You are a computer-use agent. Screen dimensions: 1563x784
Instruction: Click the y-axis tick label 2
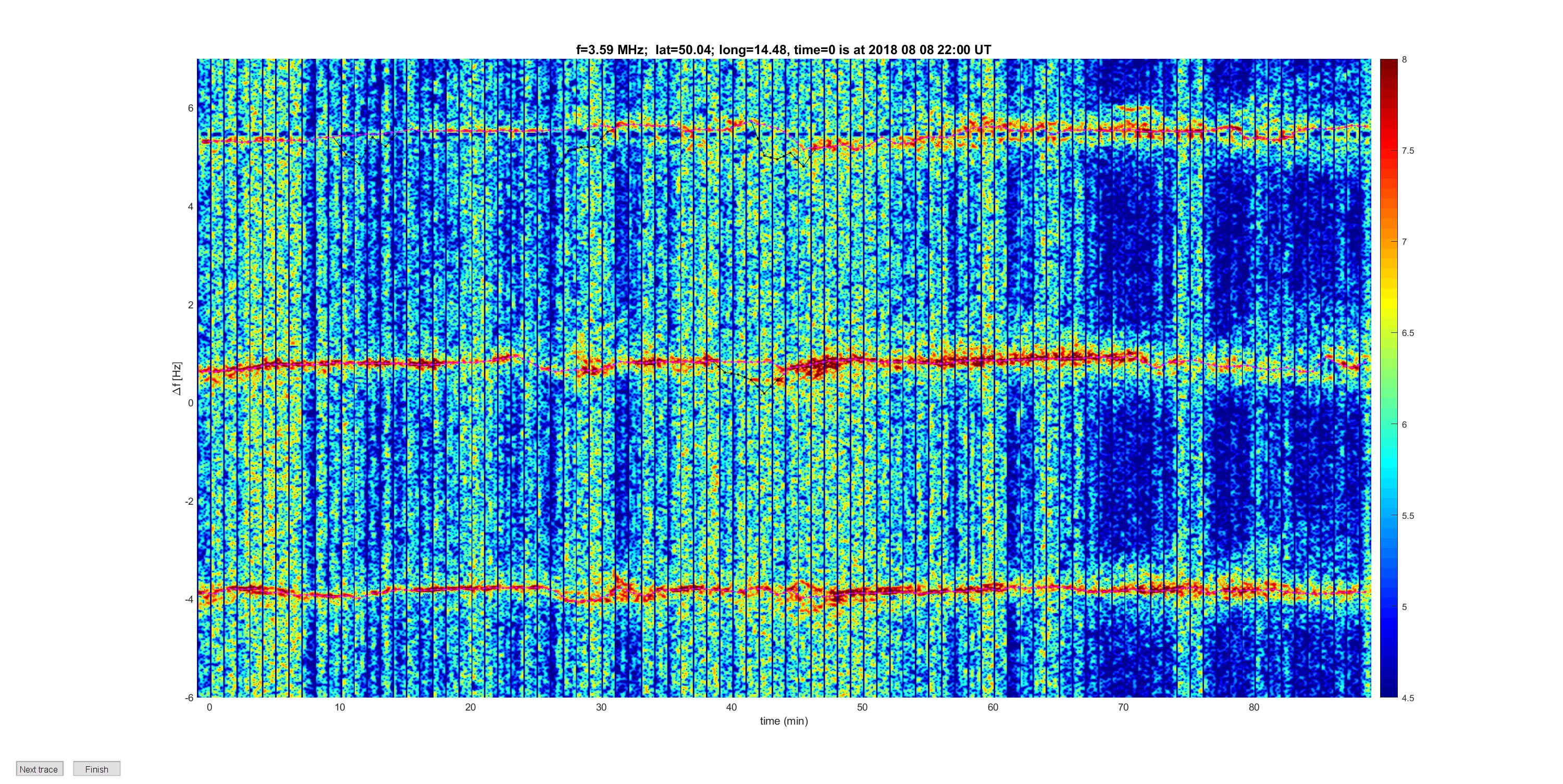(191, 305)
